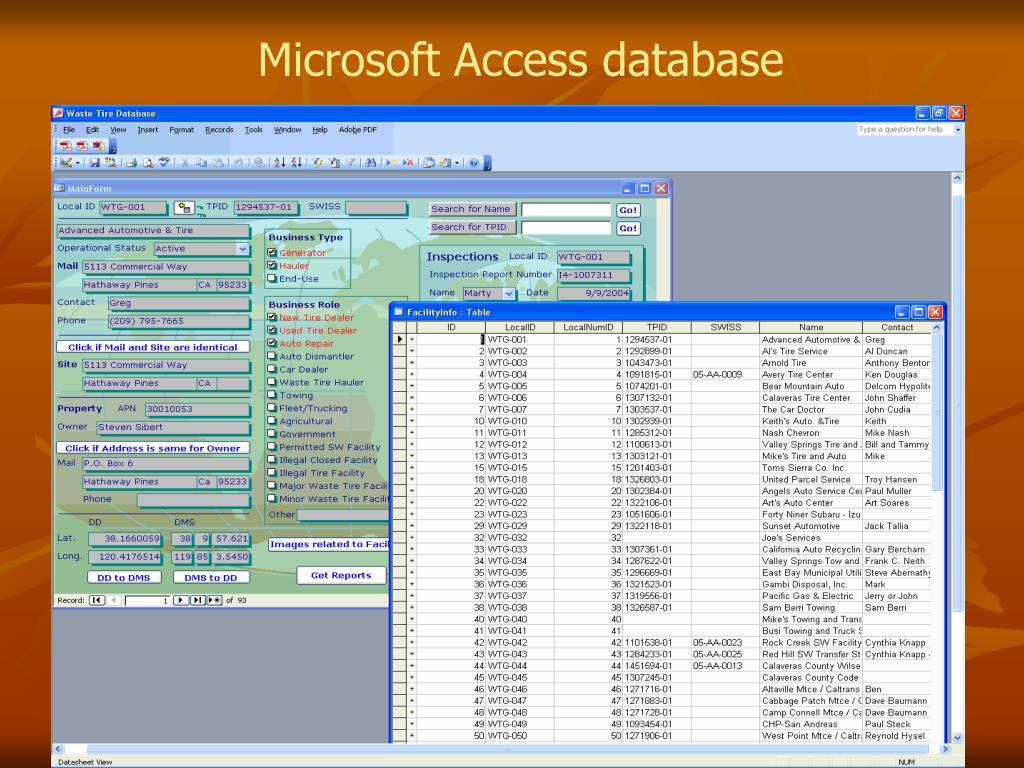Viewport: 1024px width, 768px height.
Task: Expand the WTG-001 row subdatasheet
Action: 412,340
